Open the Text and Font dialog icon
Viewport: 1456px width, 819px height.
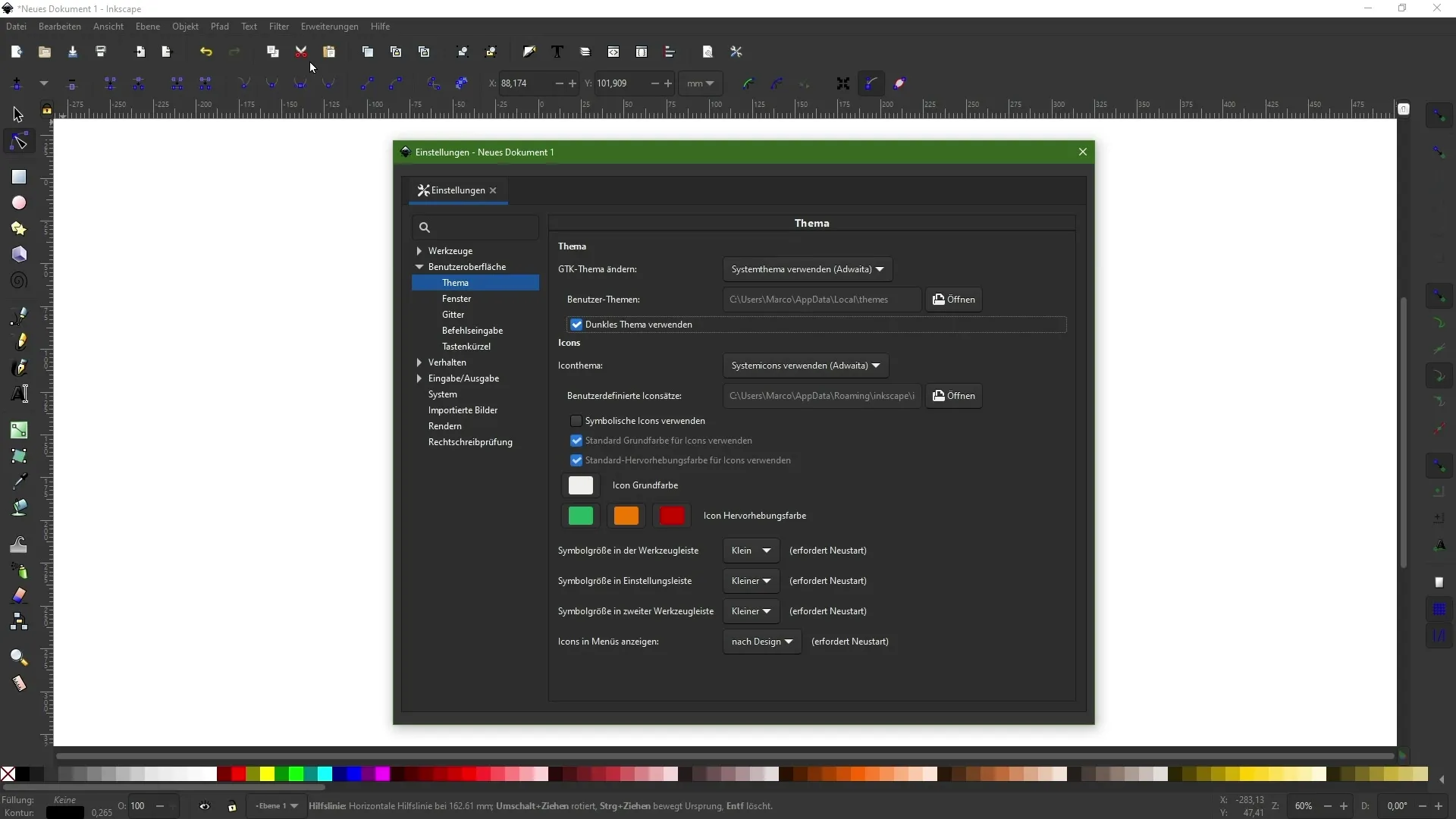(557, 52)
